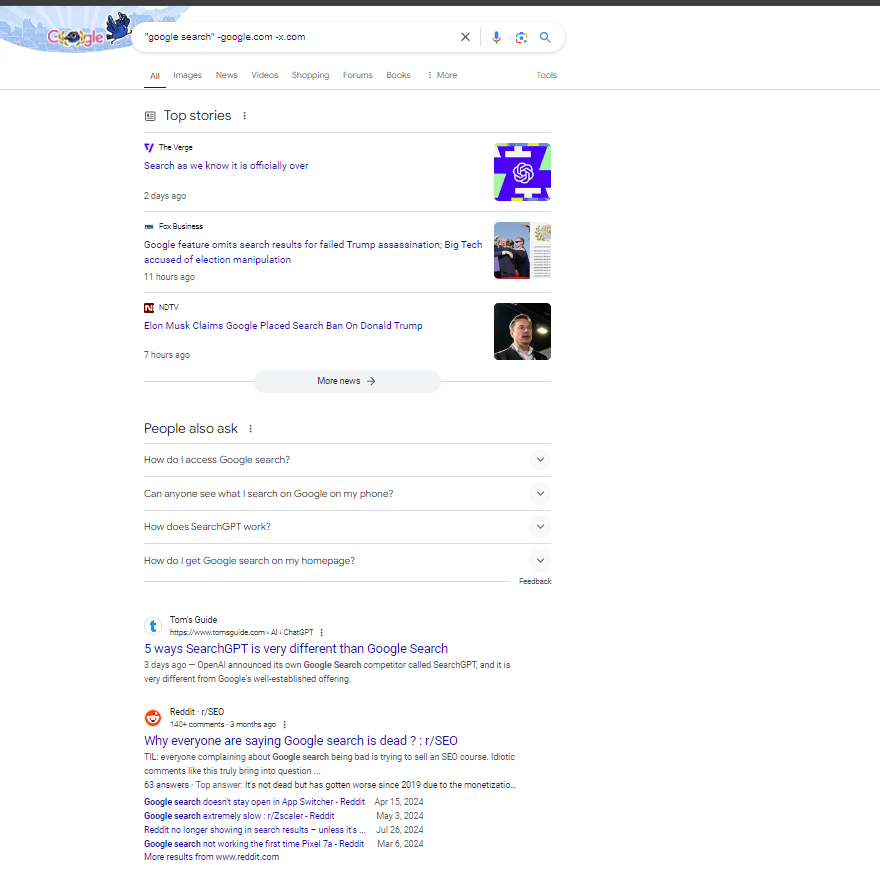Screen dimensions: 880x882
Task: Click the Reddit site favicon
Action: [x=153, y=718]
